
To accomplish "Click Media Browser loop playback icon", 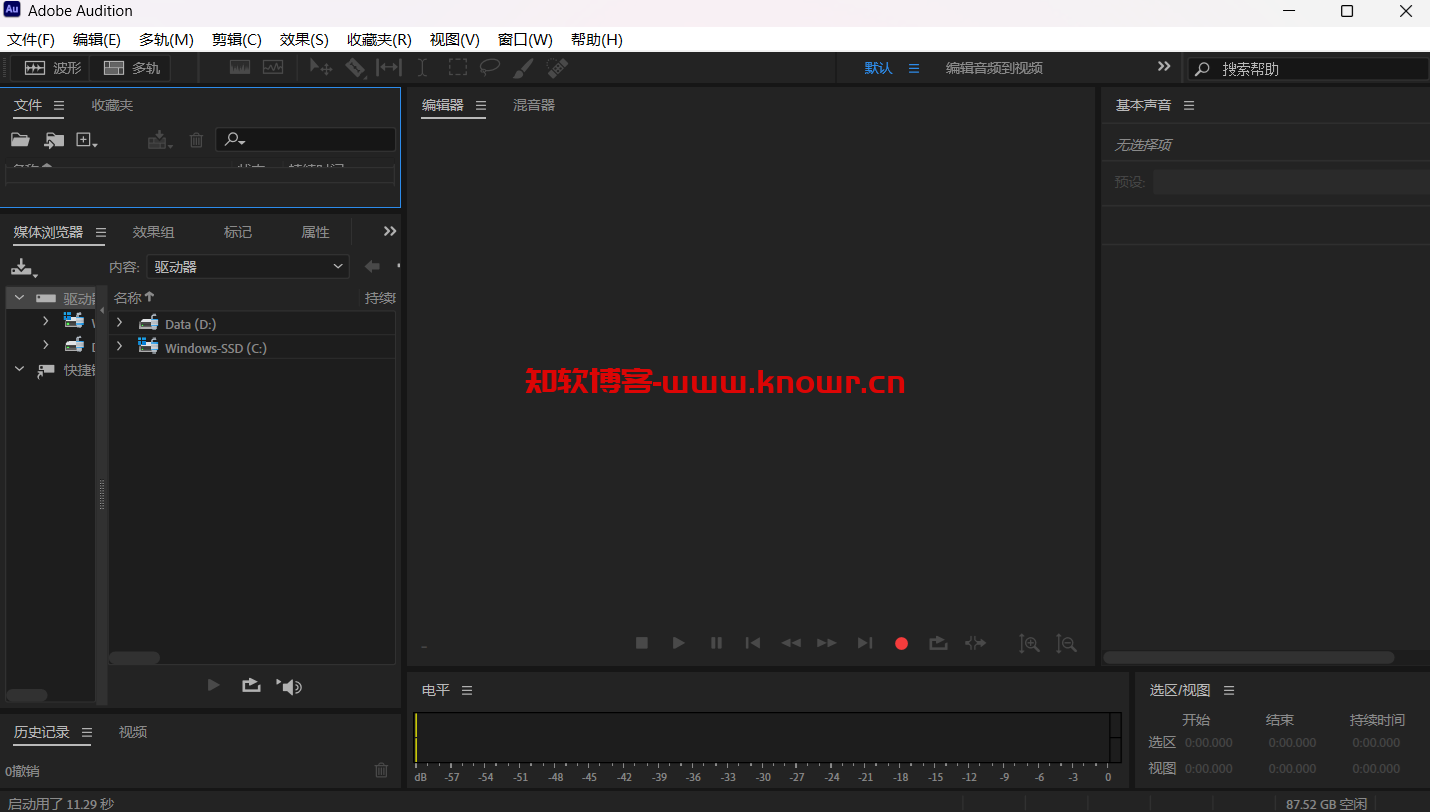I will click(x=251, y=685).
